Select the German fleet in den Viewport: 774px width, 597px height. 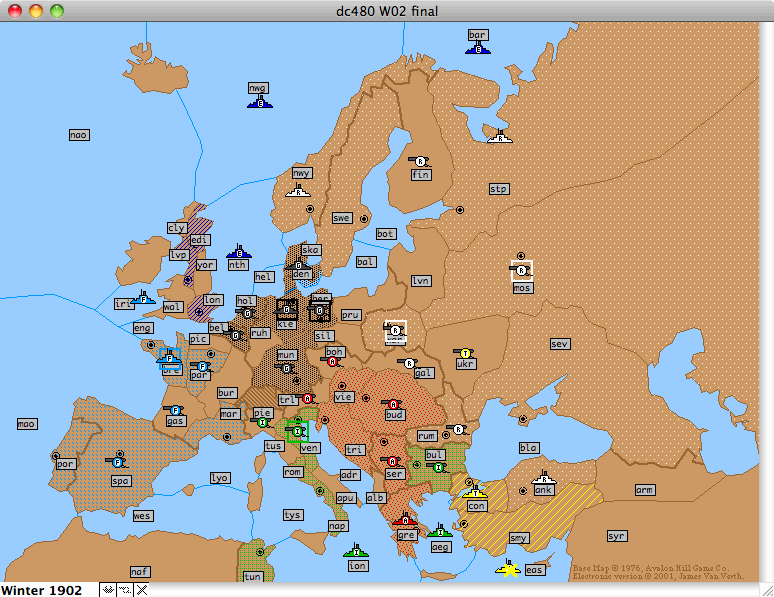tap(298, 266)
